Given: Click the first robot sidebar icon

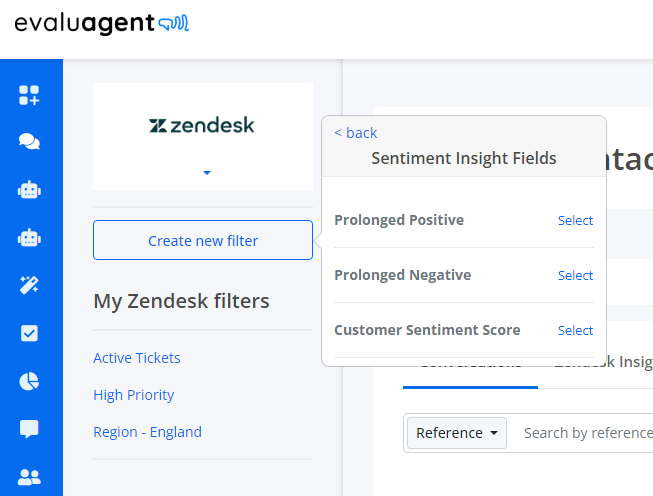Looking at the screenshot, I should 29,190.
